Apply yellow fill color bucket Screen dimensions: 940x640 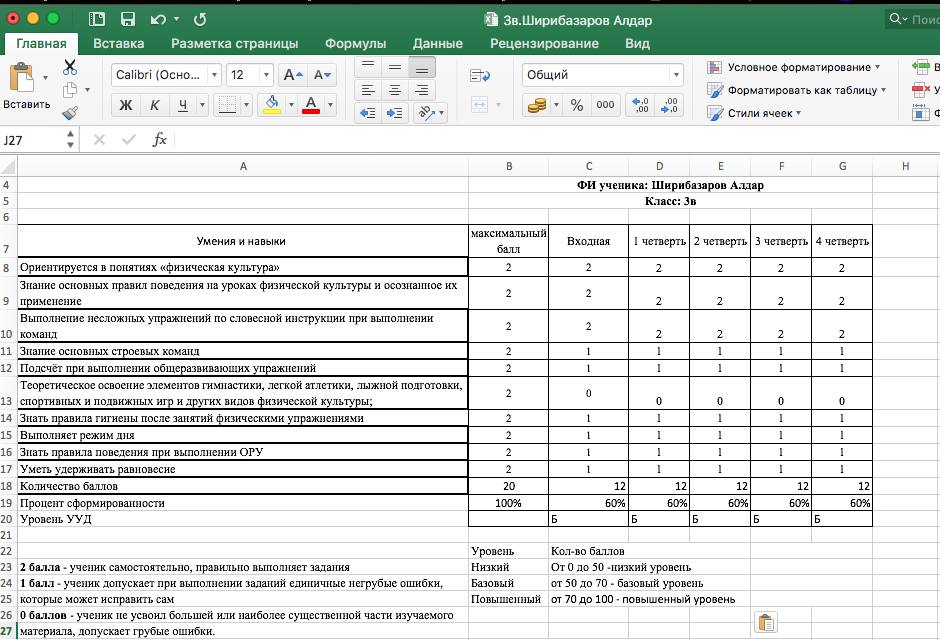[x=272, y=105]
